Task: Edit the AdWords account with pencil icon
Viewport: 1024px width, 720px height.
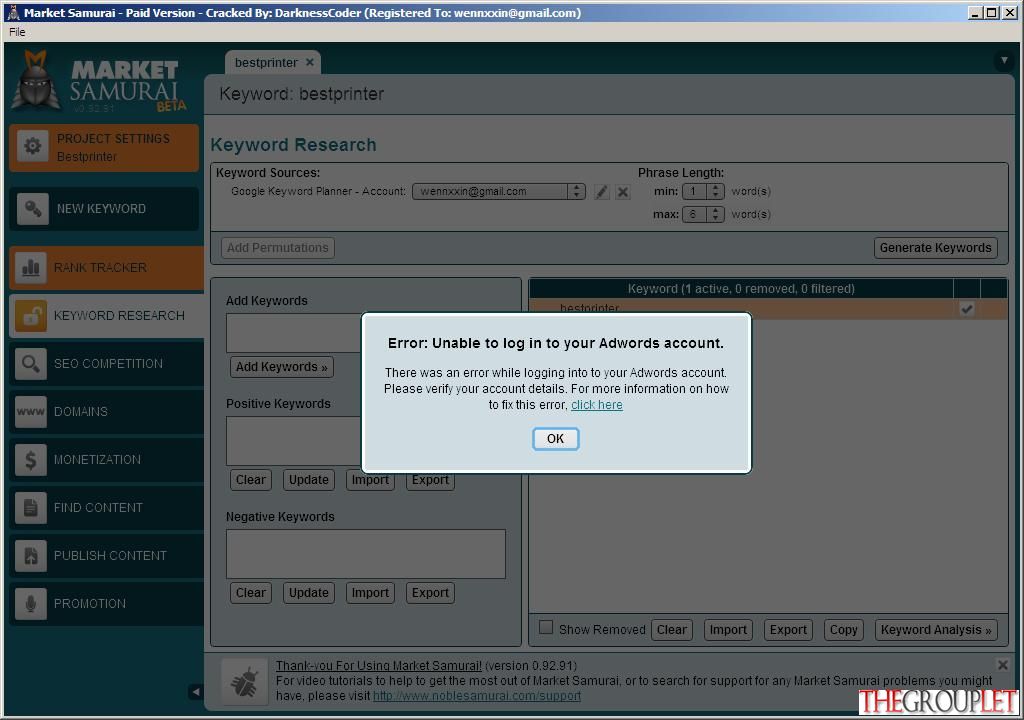Action: [601, 192]
